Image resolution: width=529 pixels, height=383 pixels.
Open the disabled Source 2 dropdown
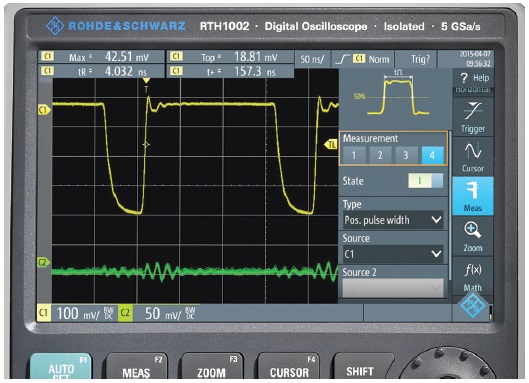click(x=393, y=288)
